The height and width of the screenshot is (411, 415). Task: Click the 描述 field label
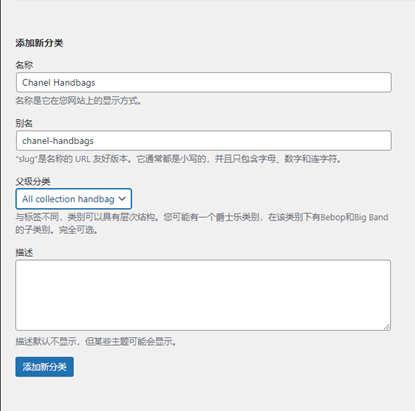(x=24, y=253)
